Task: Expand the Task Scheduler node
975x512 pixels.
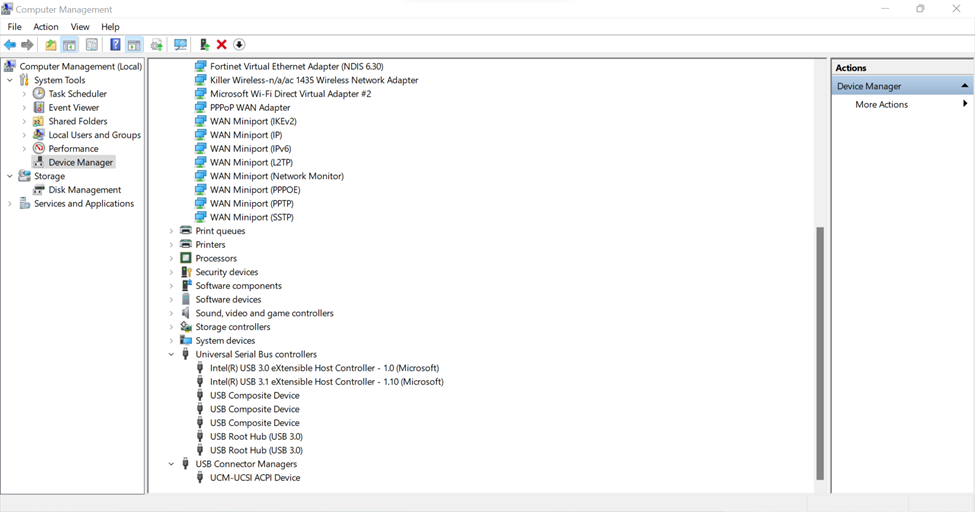Action: [24, 94]
